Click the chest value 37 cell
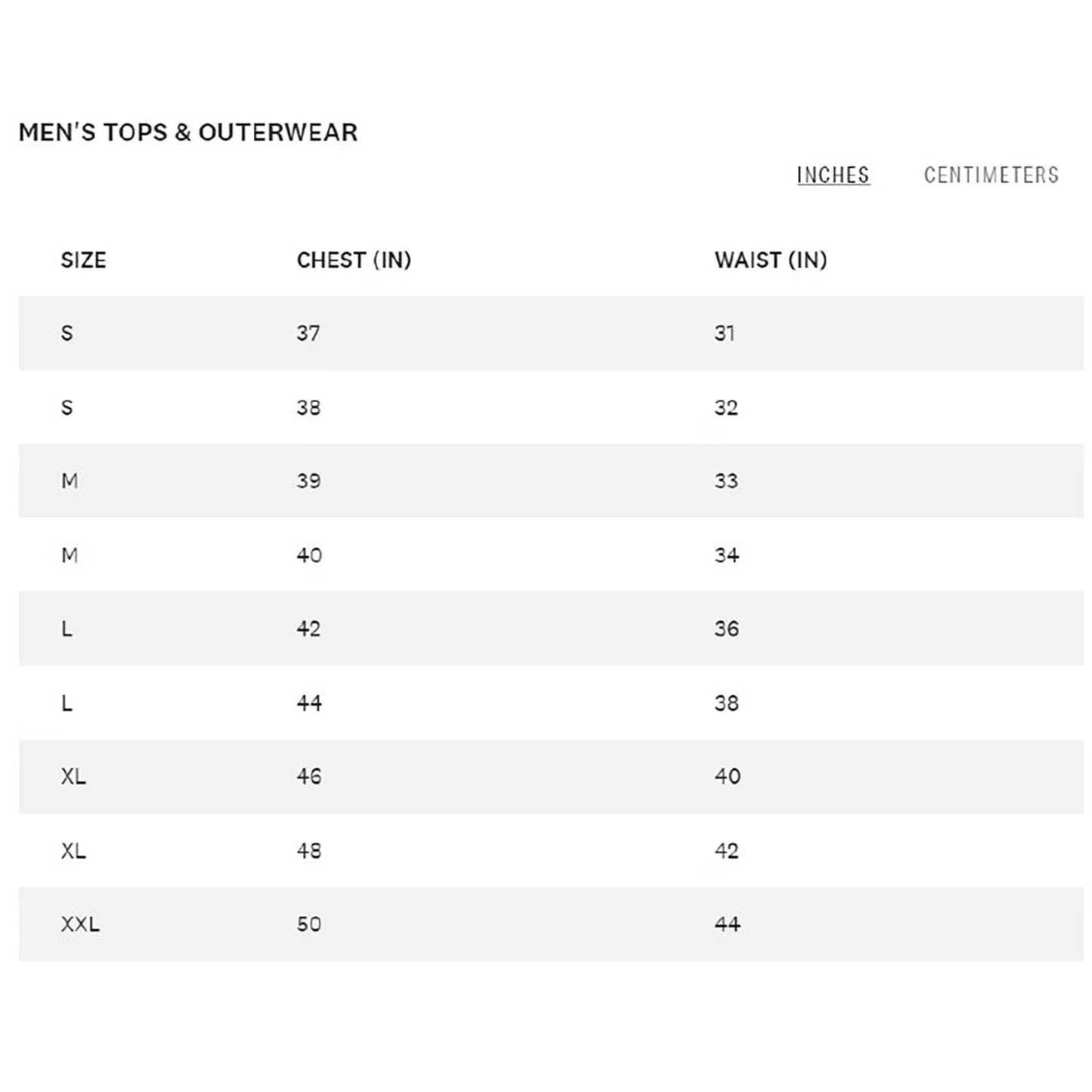 [x=308, y=333]
